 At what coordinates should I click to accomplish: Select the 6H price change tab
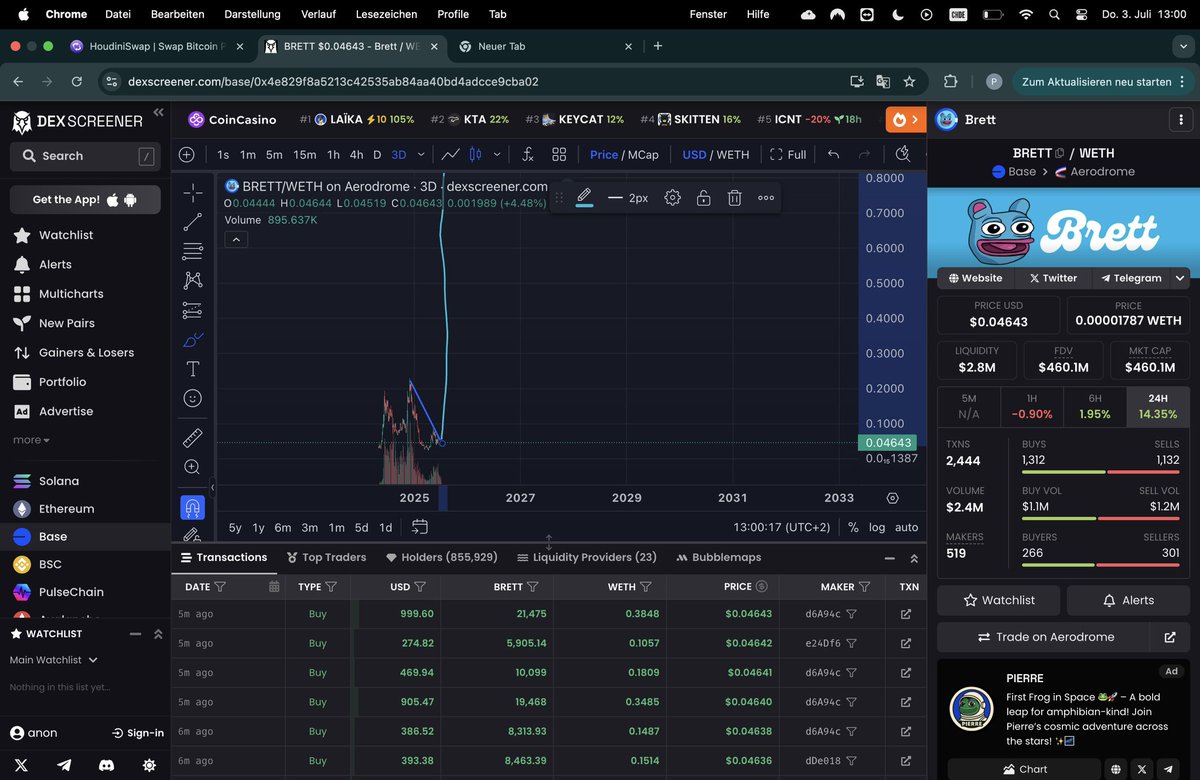tap(1095, 405)
